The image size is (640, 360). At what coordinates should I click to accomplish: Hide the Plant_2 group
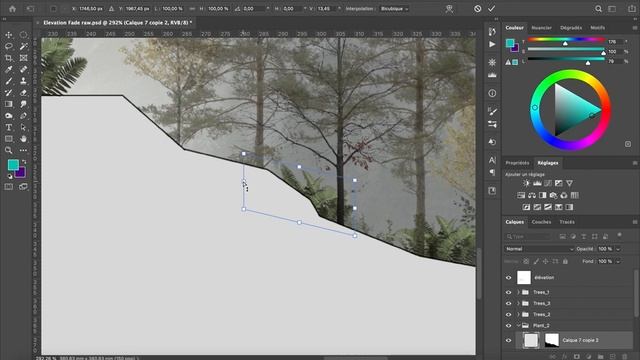[509, 326]
